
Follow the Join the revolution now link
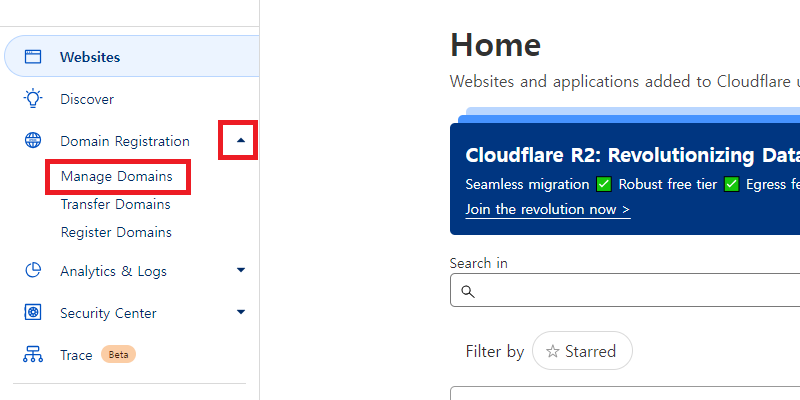point(547,210)
